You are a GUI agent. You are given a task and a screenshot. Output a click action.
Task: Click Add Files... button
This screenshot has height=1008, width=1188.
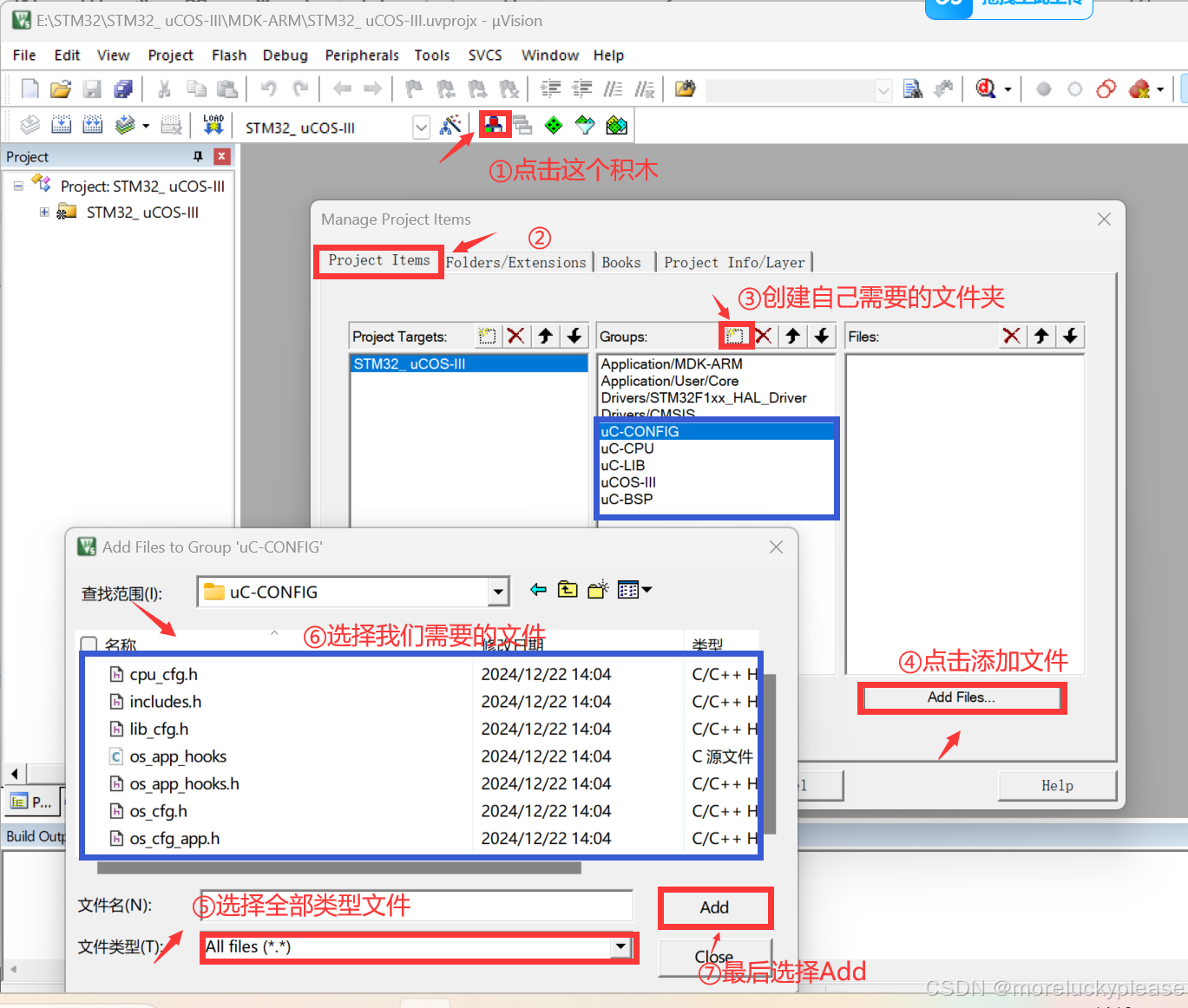tap(962, 697)
